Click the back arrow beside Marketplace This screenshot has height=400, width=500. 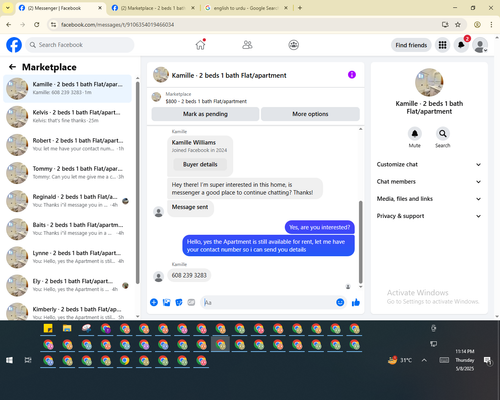(12, 67)
